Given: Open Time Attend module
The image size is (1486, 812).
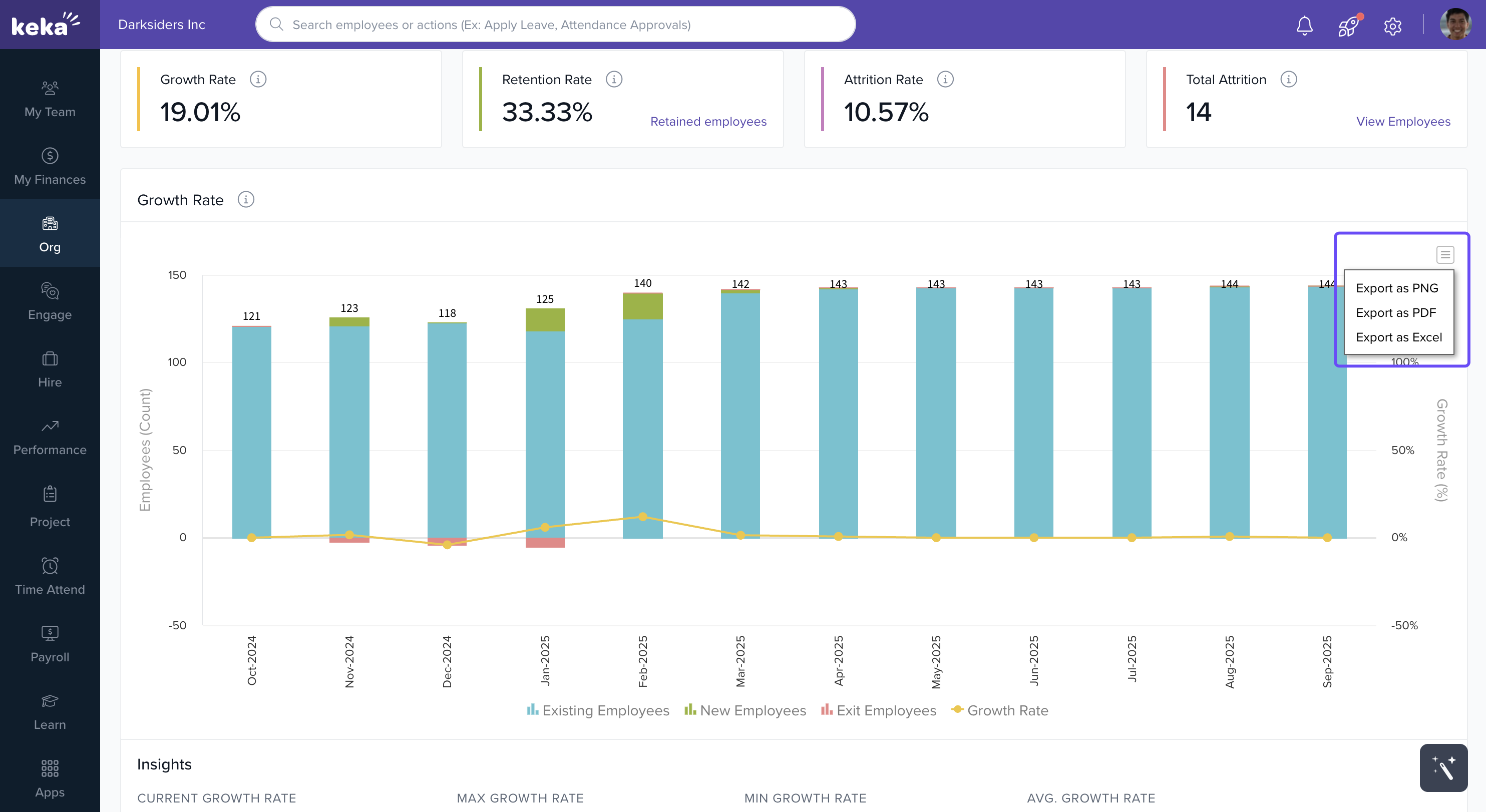Looking at the screenshot, I should [50, 576].
